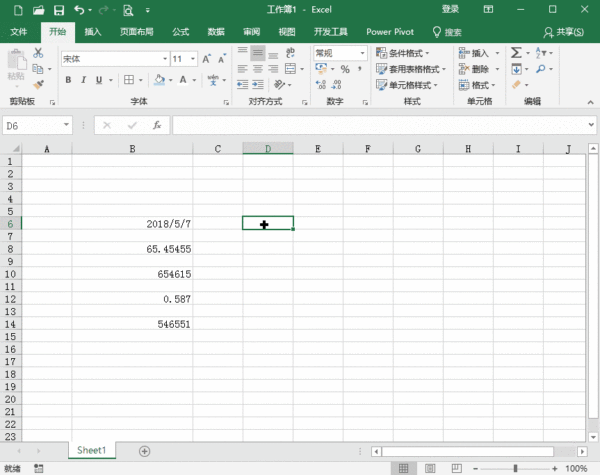Screen dimensions: 600x475
Task: Add a new sheet with plus button
Action: click(144, 451)
